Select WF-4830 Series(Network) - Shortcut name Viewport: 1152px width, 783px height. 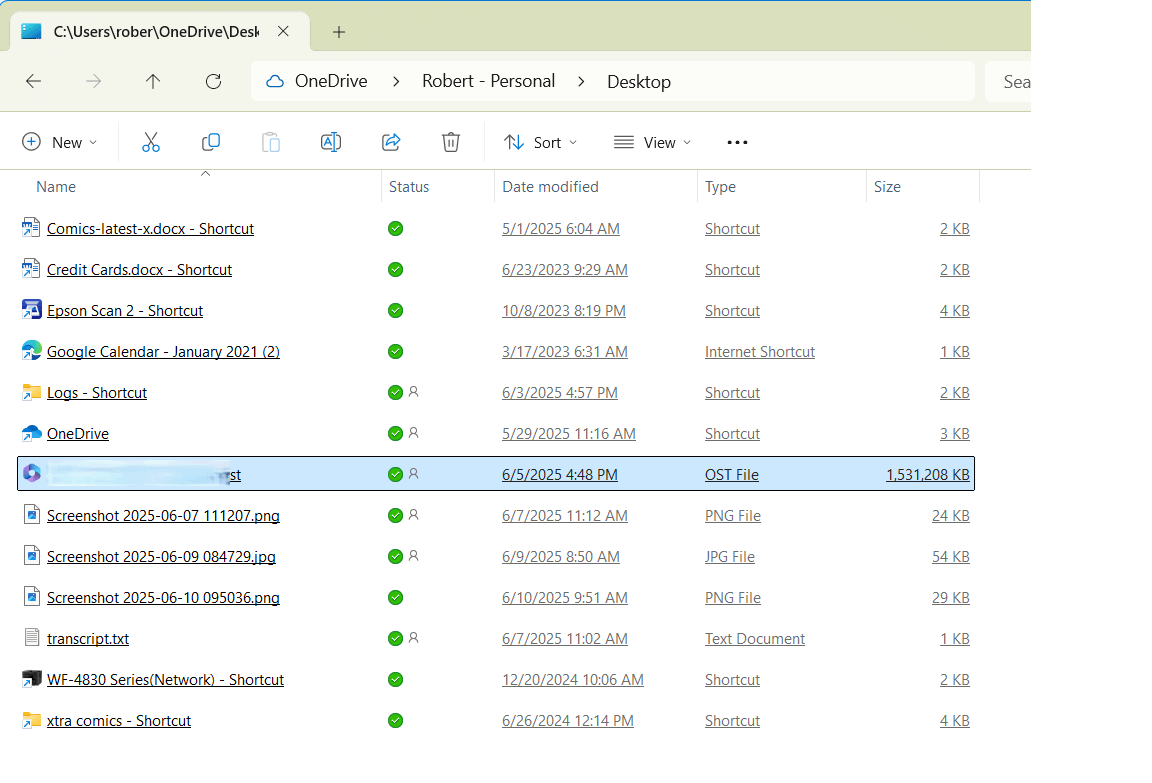(165, 680)
